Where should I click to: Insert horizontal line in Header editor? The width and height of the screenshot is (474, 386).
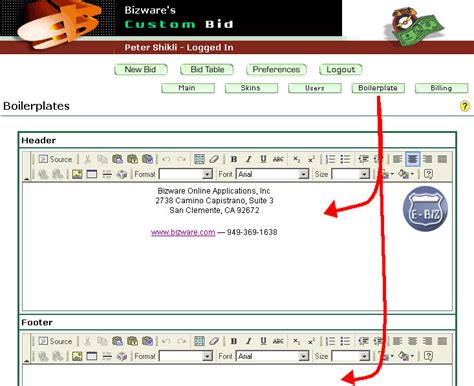[107, 174]
